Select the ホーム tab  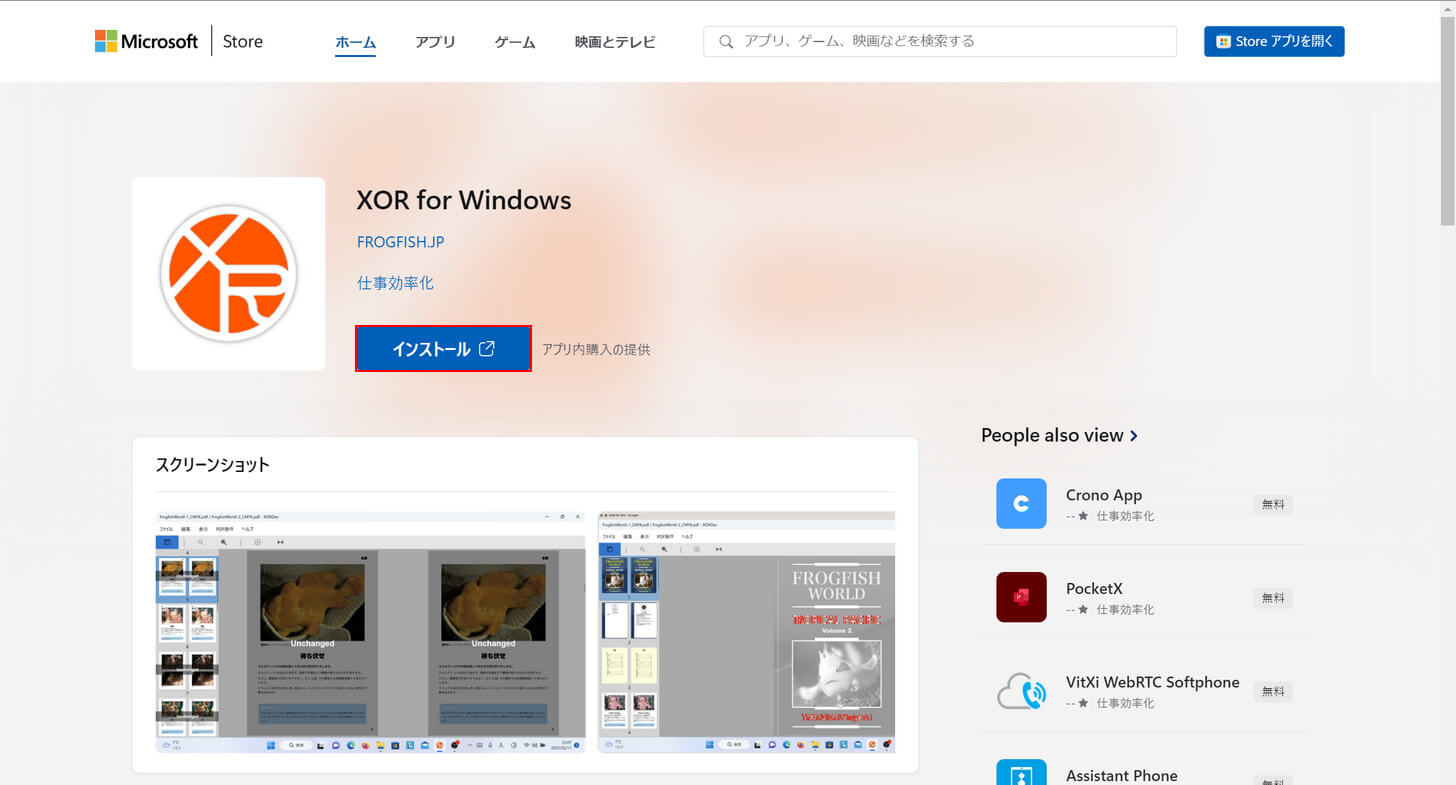click(355, 42)
